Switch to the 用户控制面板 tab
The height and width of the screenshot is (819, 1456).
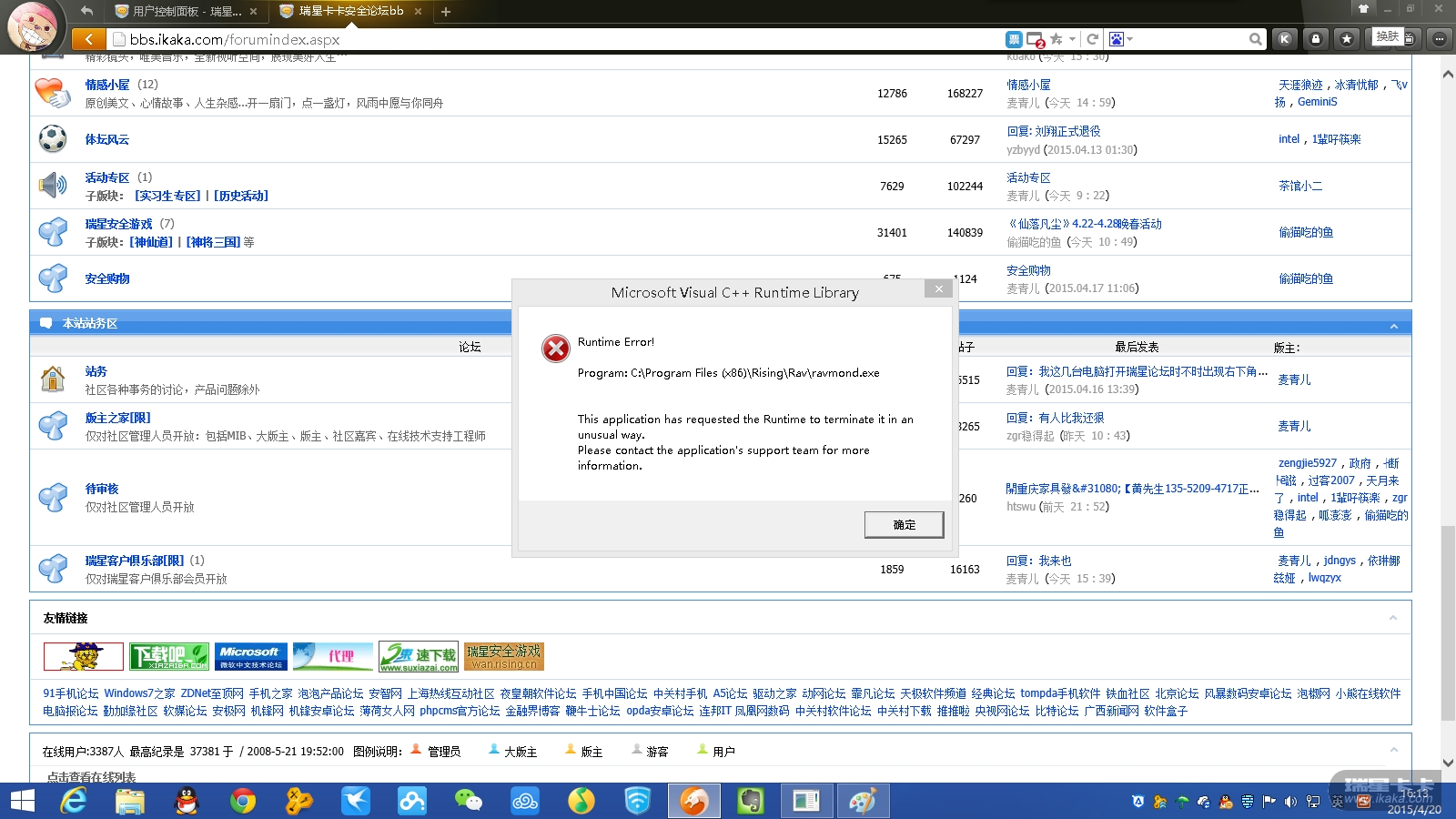pyautogui.click(x=187, y=12)
